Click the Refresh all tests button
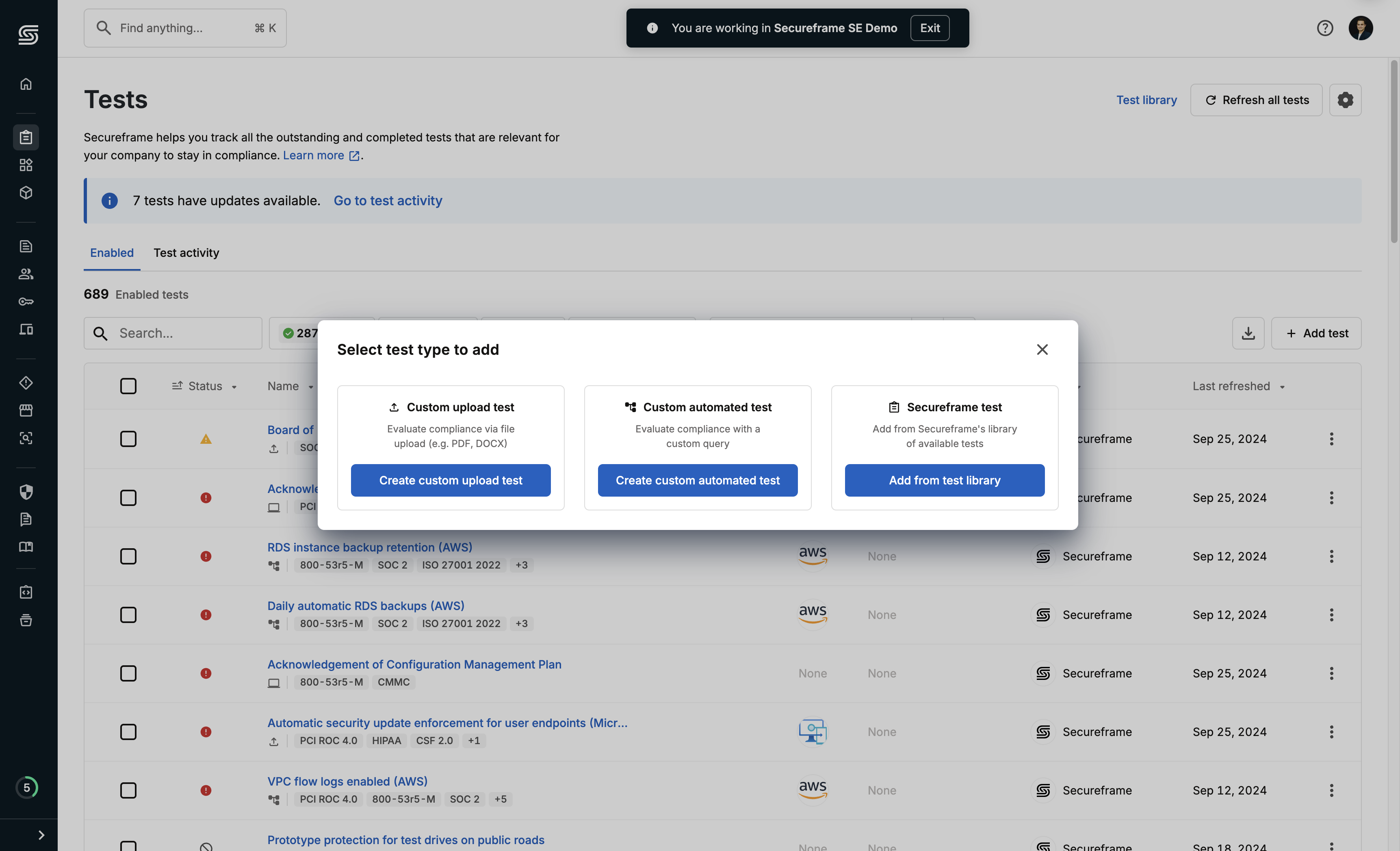This screenshot has height=851, width=1400. 1256,100
